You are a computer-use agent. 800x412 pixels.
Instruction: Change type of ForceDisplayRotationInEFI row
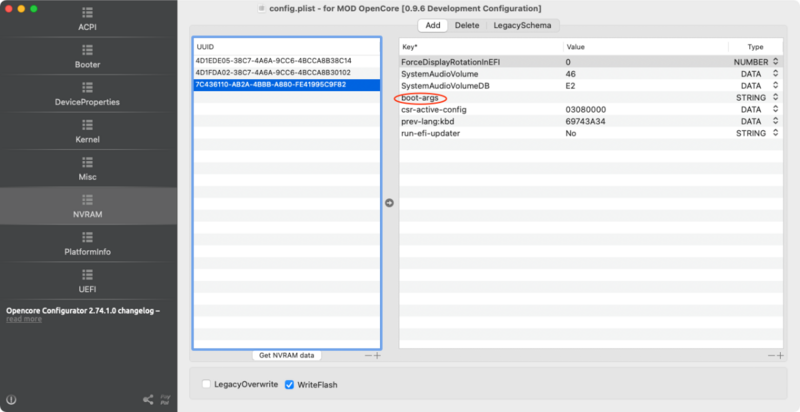click(x=776, y=62)
